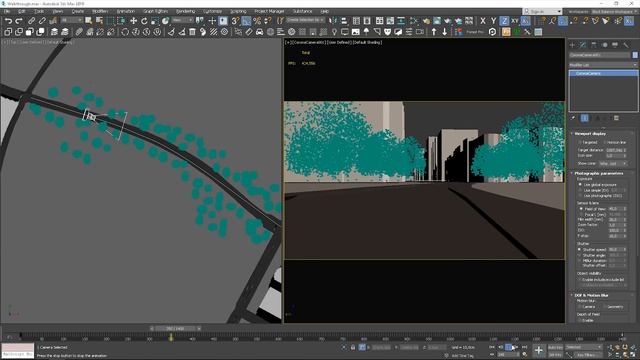Toggle the 3D Snaps icon
640x360 pixels.
click(235, 21)
